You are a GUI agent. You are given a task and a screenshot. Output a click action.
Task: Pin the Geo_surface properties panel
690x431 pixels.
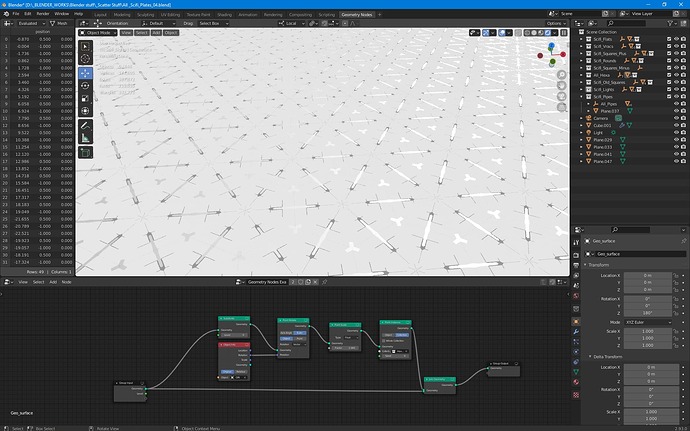click(683, 241)
